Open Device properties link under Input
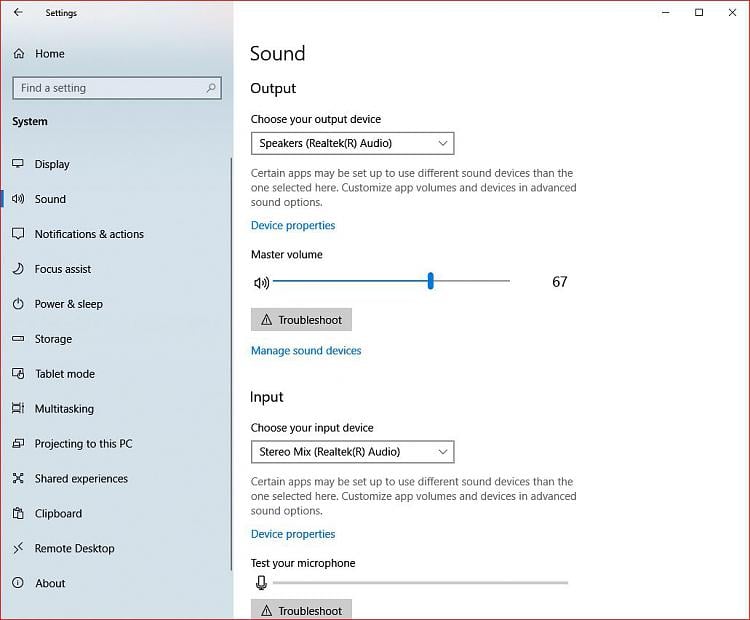The height and width of the screenshot is (620, 750). [x=293, y=534]
